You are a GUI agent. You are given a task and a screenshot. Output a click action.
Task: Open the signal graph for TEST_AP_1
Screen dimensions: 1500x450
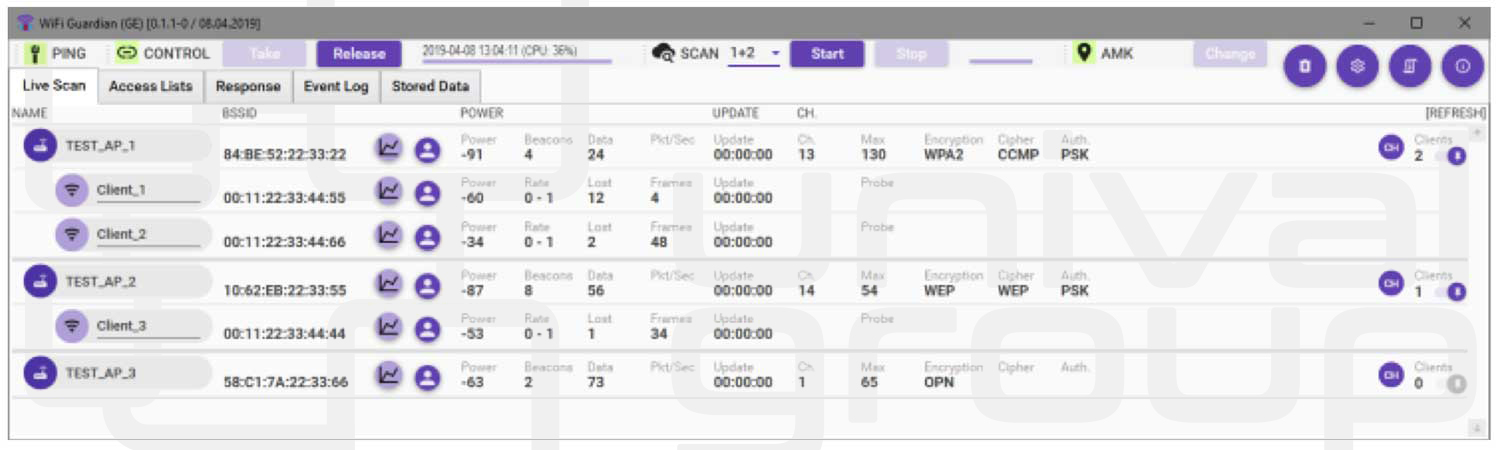tap(388, 147)
